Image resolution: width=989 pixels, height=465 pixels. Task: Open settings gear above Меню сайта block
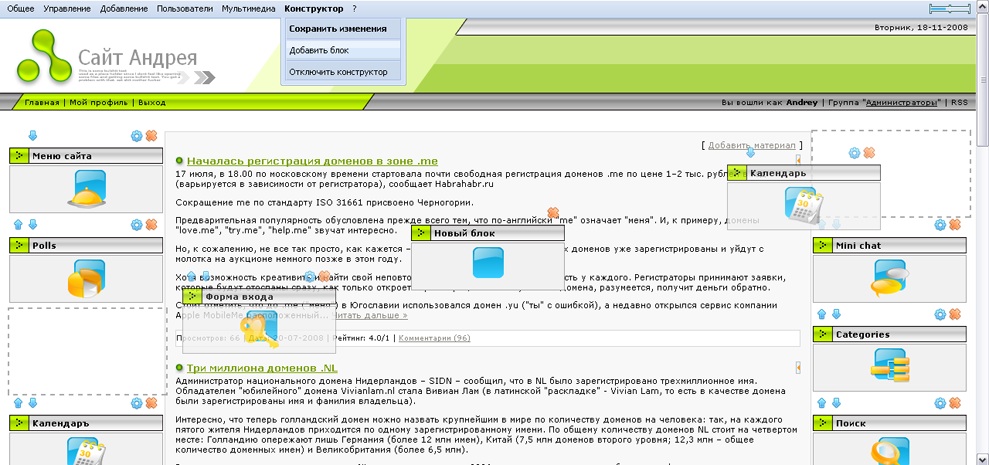(137, 136)
